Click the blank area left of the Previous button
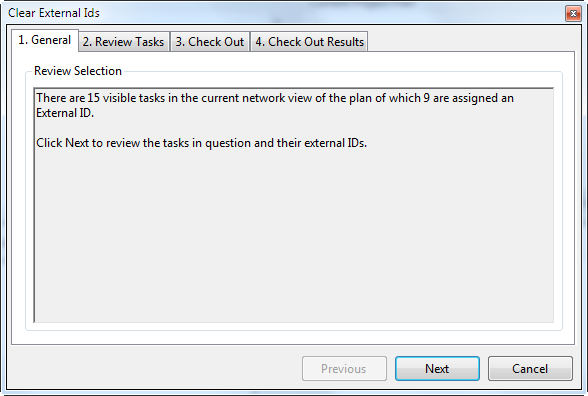This screenshot has width=588, height=396. tap(156, 369)
